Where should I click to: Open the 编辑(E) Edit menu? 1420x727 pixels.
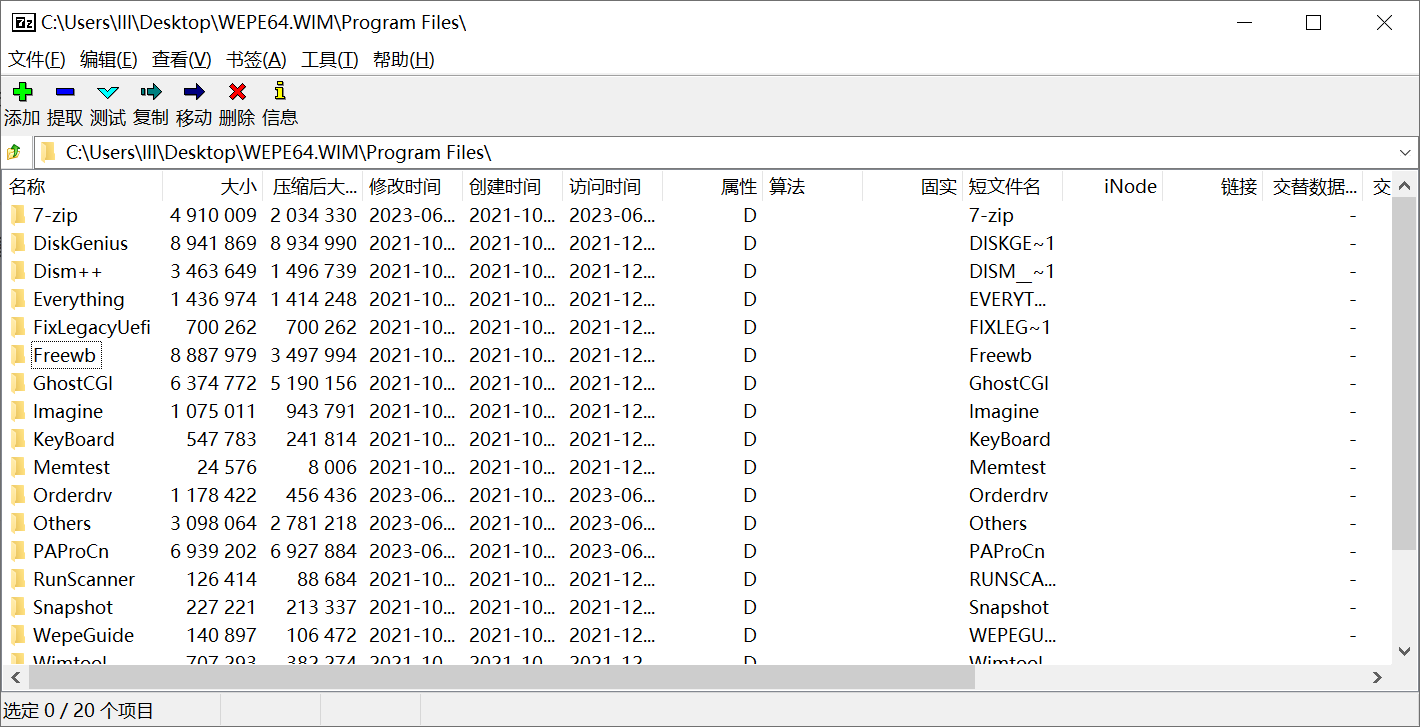click(109, 60)
